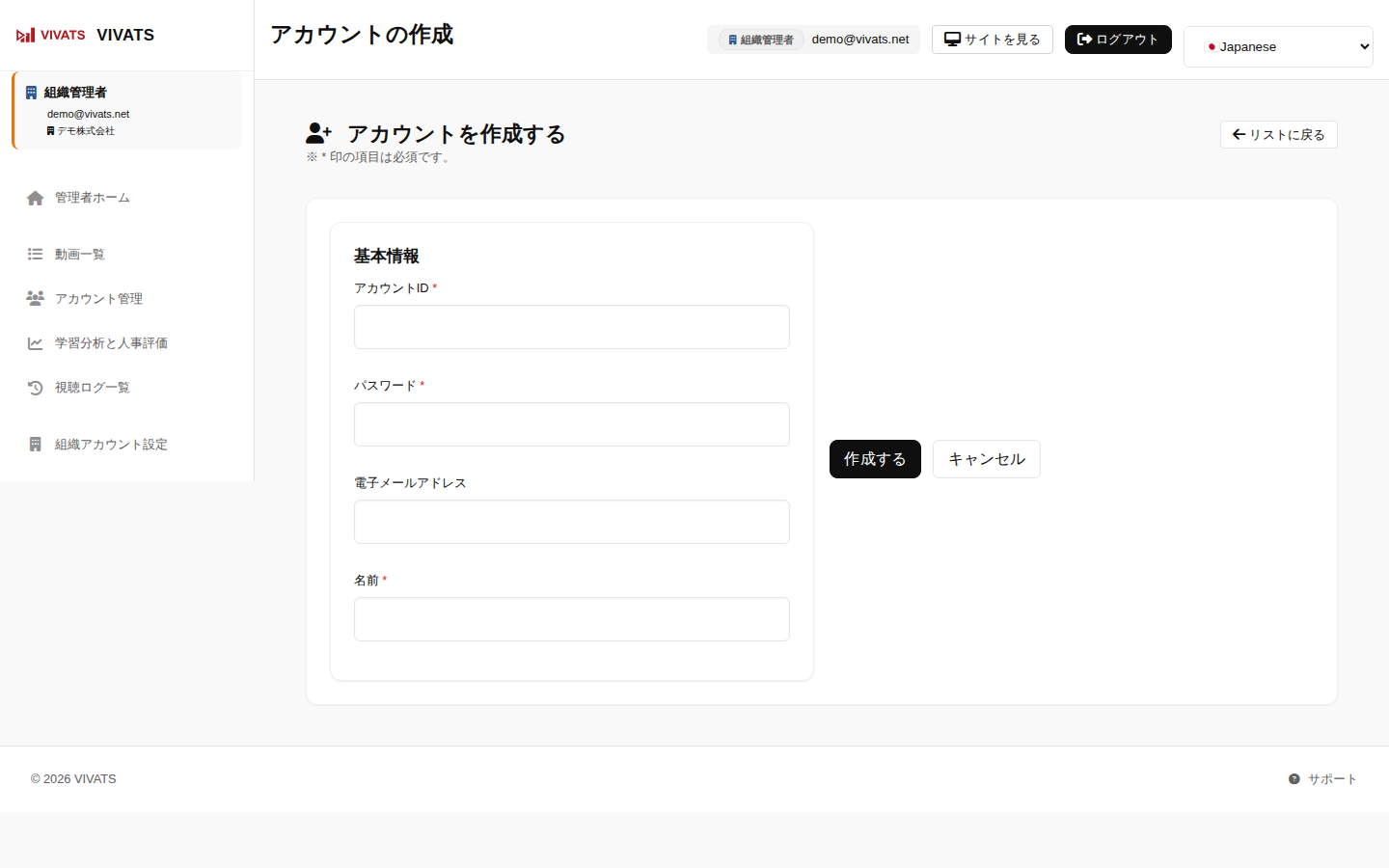1389x868 pixels.
Task: Click the monitor icon in サイトを見る
Action: [x=952, y=40]
